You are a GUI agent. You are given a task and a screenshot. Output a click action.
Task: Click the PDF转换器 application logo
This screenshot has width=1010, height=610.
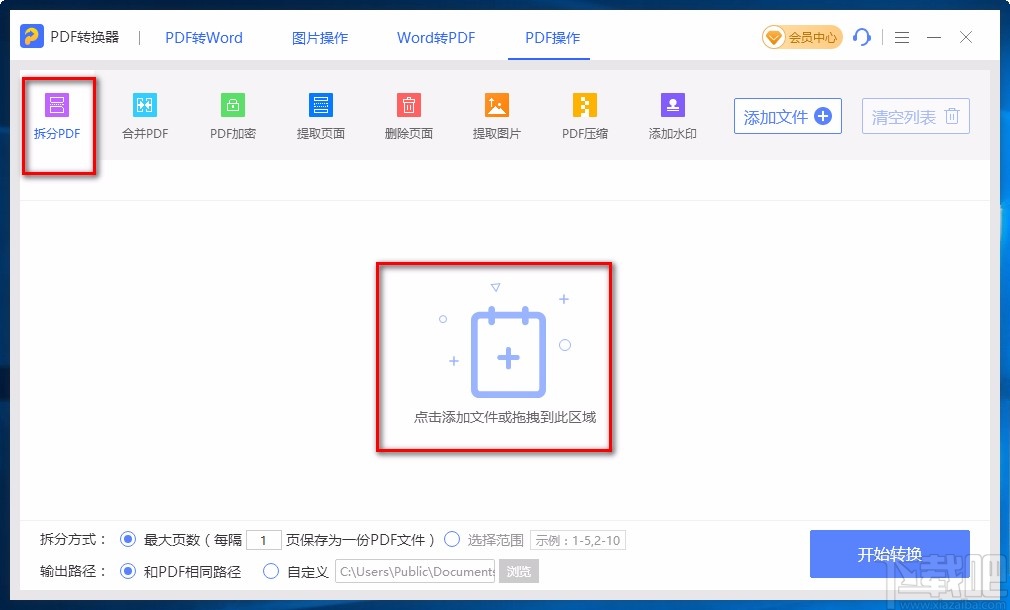(32, 37)
